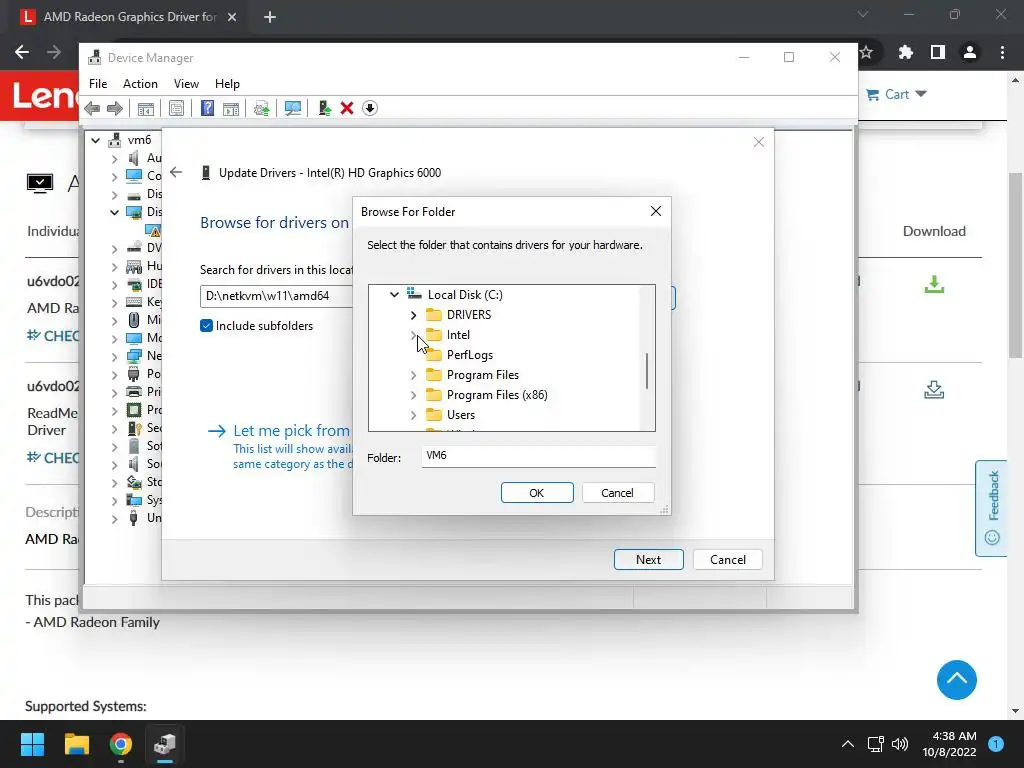The width and height of the screenshot is (1024, 768).
Task: Open the File menu in Device Manager
Action: click(x=98, y=84)
